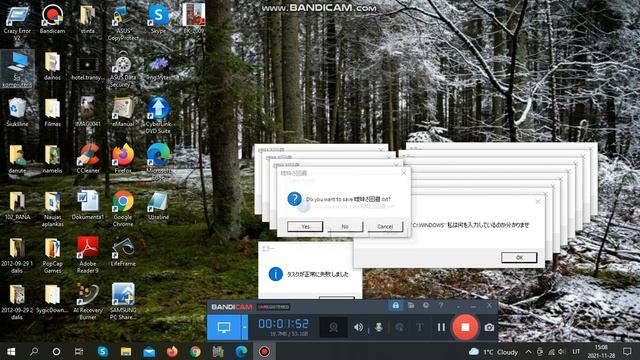Close the save confirmation dialog

pos(404,173)
